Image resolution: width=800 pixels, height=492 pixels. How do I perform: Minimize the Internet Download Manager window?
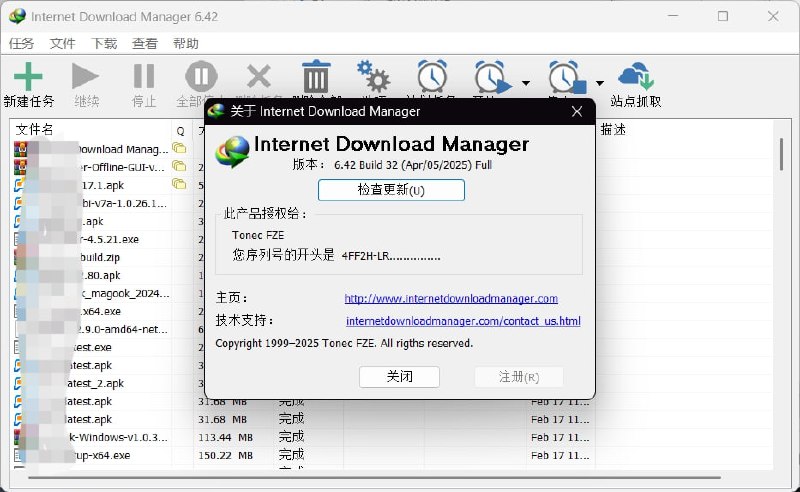click(x=673, y=16)
